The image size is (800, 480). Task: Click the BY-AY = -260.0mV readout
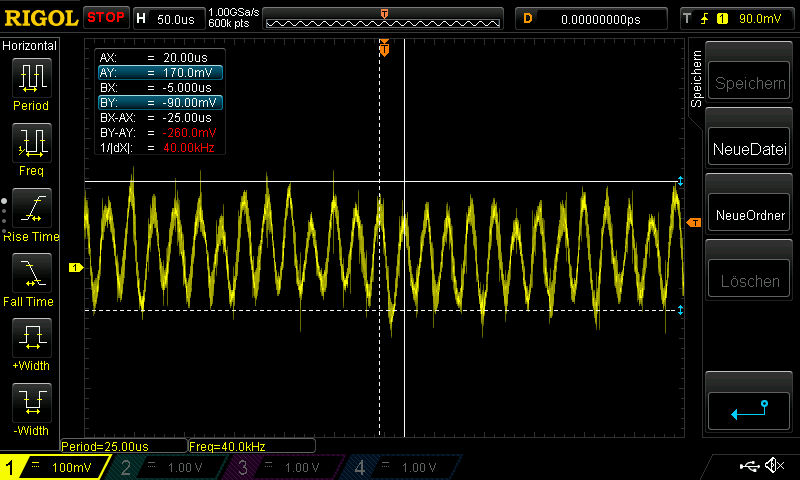pos(160,133)
